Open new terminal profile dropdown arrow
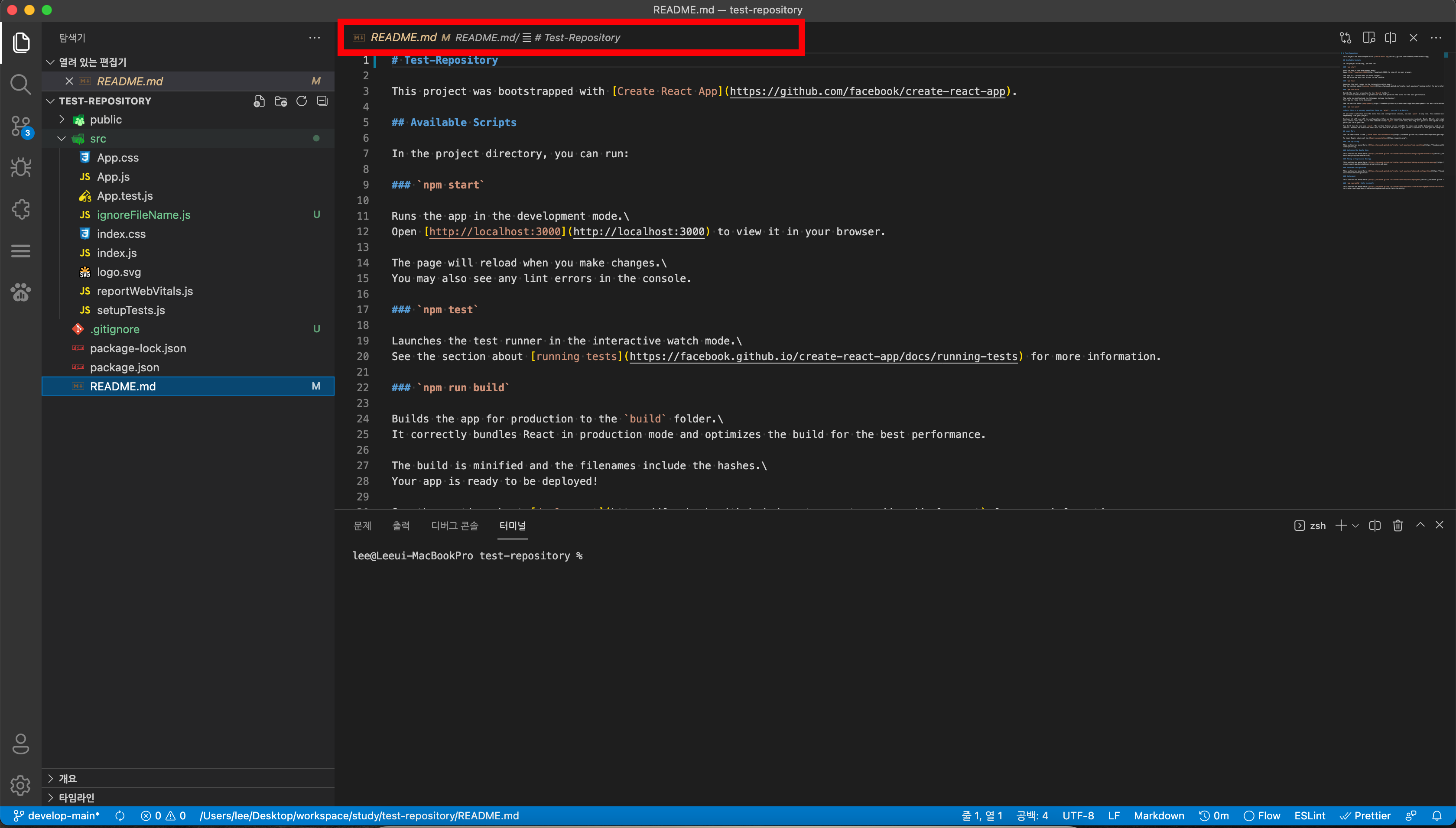1456x828 pixels. (1356, 526)
